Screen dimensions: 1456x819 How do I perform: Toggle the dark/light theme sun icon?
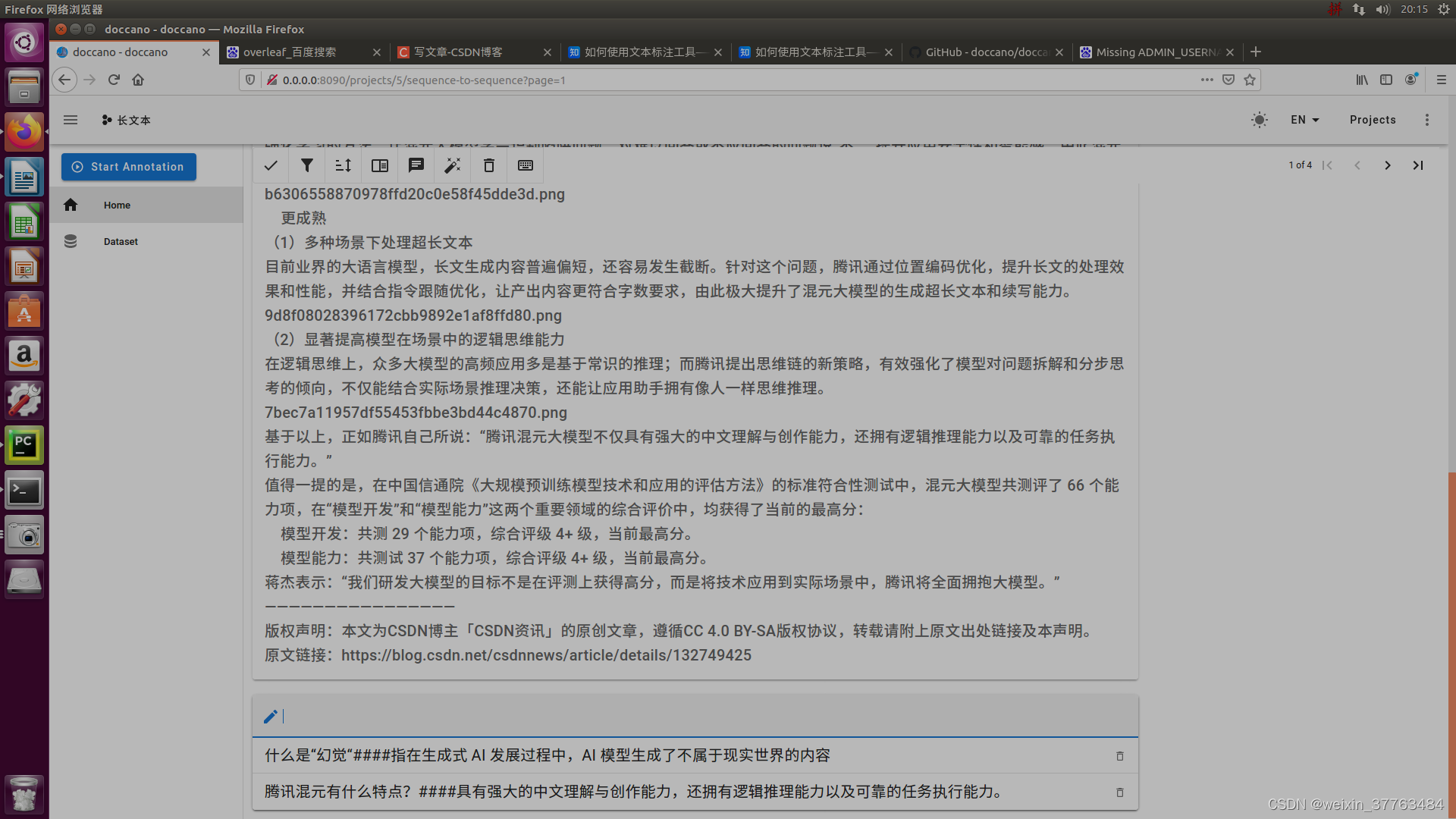tap(1259, 120)
